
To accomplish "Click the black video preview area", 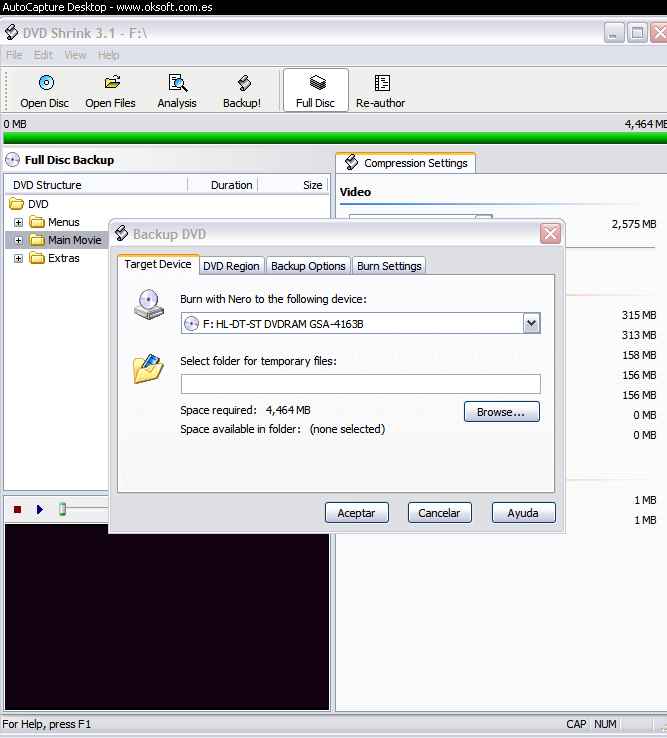I will pyautogui.click(x=167, y=617).
